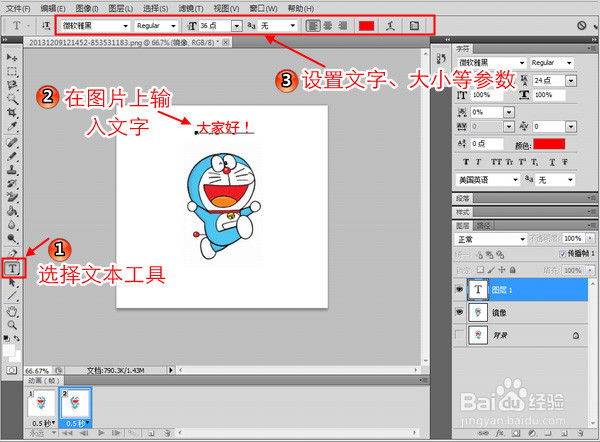The width and height of the screenshot is (600, 442).
Task: Select the Move tool
Action: click(12, 57)
